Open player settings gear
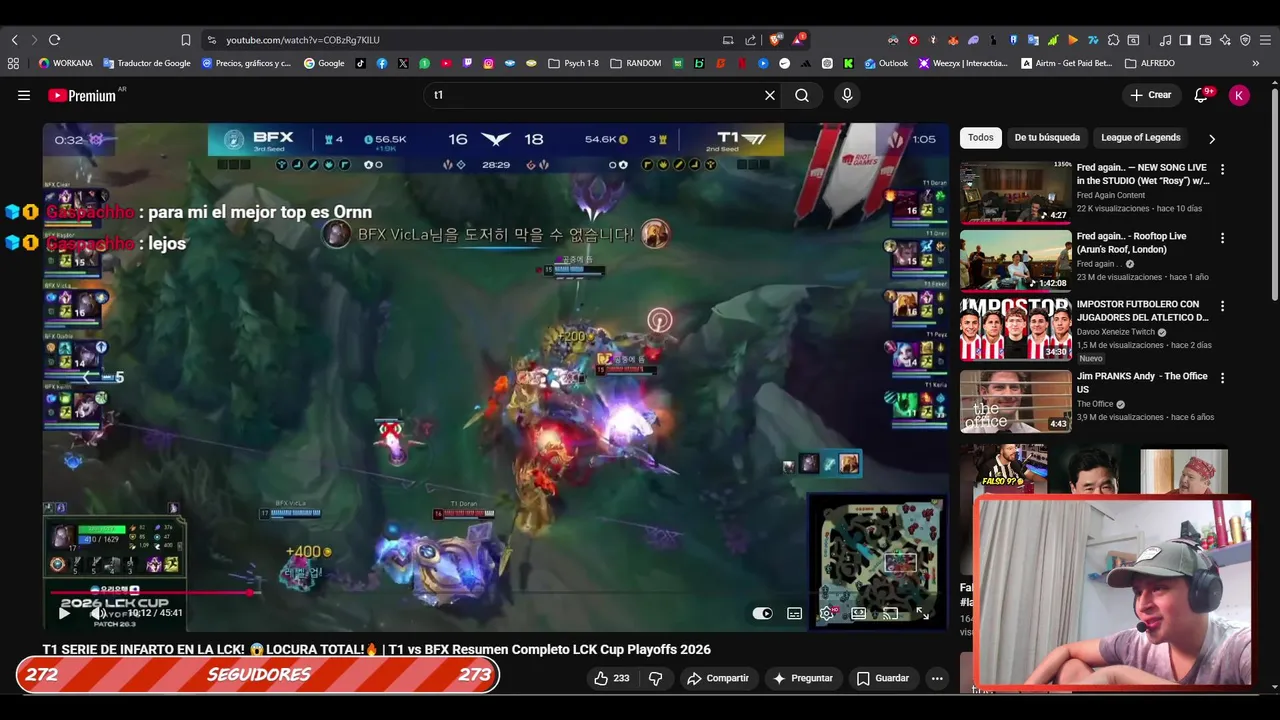The width and height of the screenshot is (1280, 720). click(x=827, y=613)
